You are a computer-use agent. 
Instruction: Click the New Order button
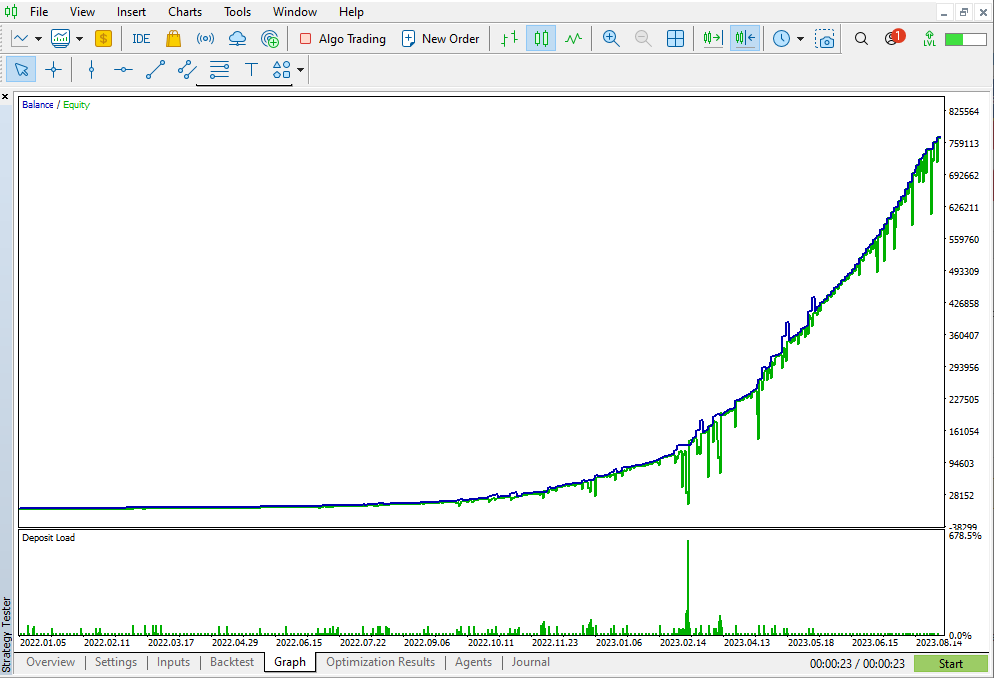point(441,39)
